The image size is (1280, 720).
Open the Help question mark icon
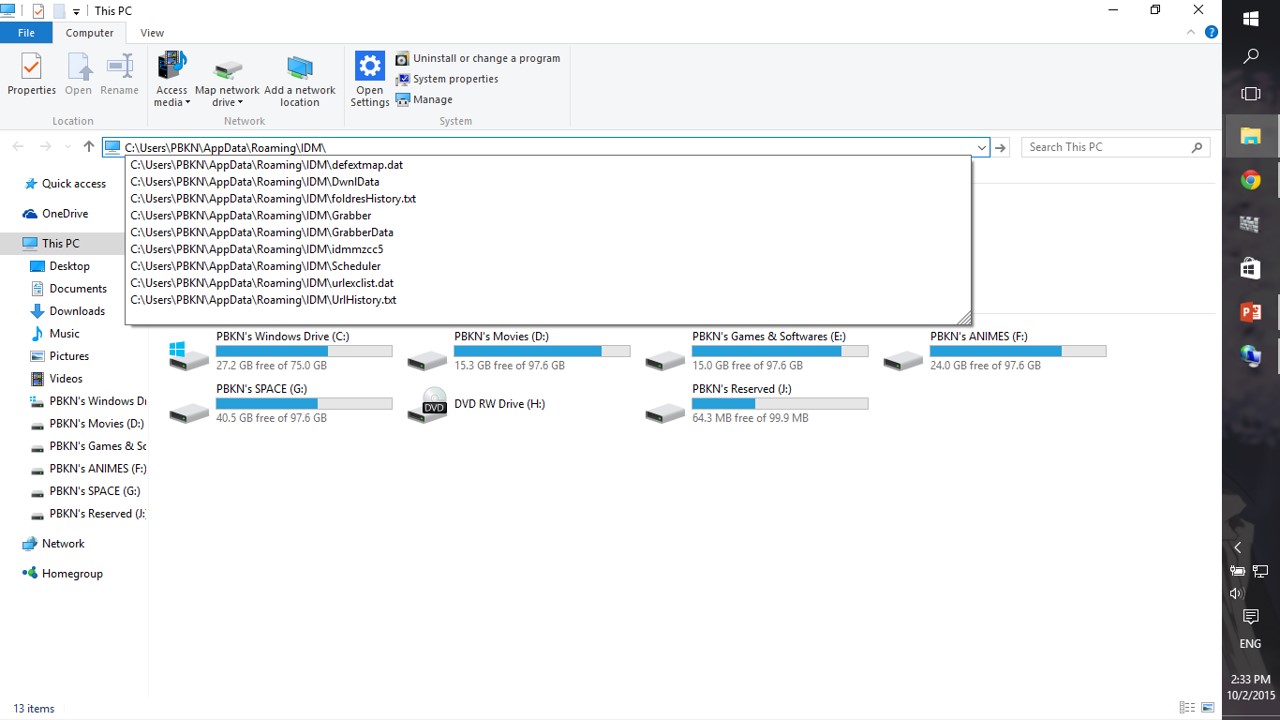click(1211, 33)
